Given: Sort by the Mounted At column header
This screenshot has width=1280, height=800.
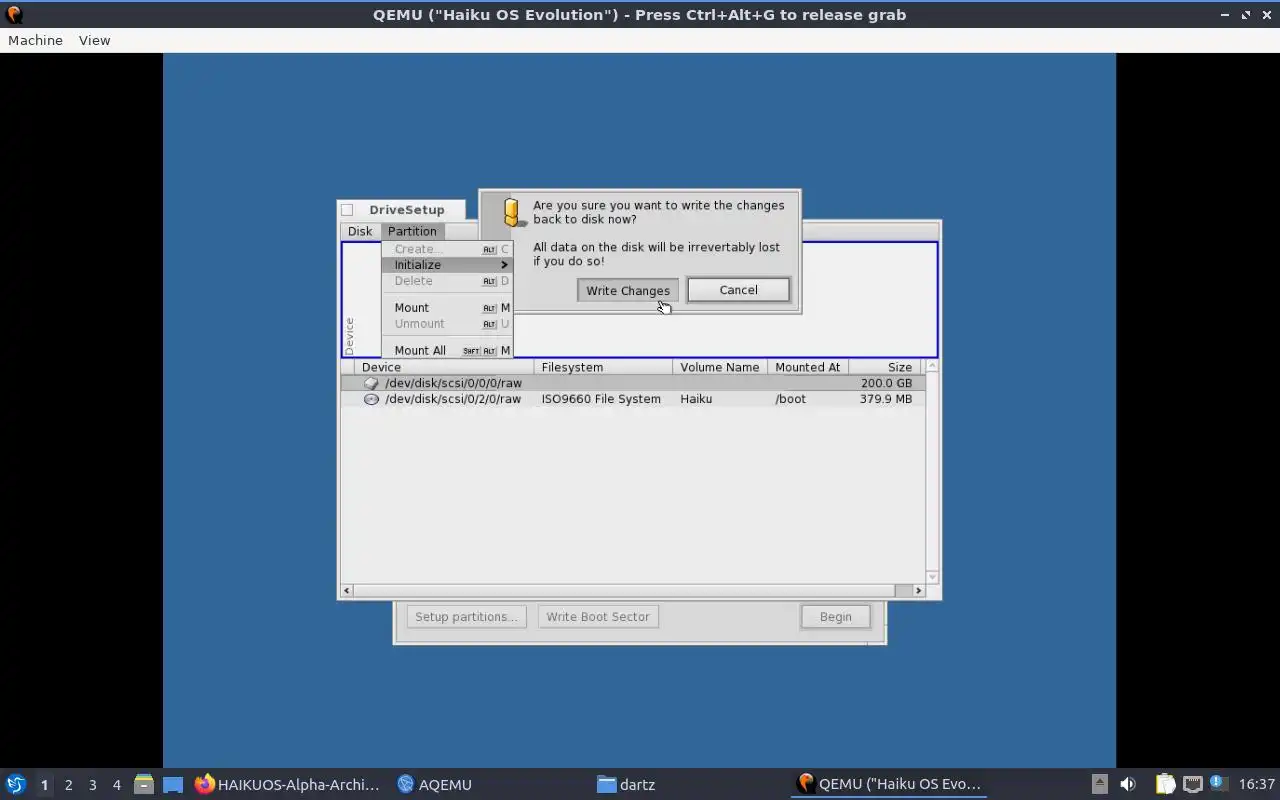Looking at the screenshot, I should coord(808,367).
